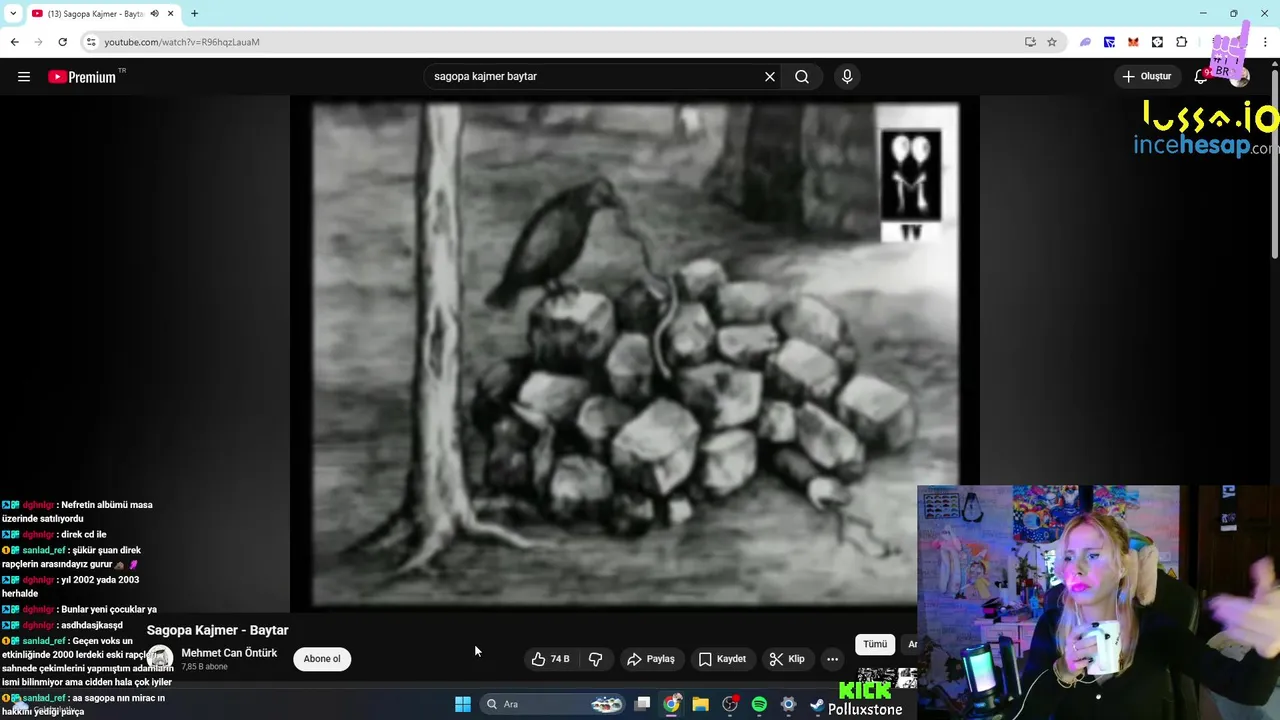Open the channel avatar of Mehmet Can Öntürk
Screen dimensions: 1280x720
point(160,659)
